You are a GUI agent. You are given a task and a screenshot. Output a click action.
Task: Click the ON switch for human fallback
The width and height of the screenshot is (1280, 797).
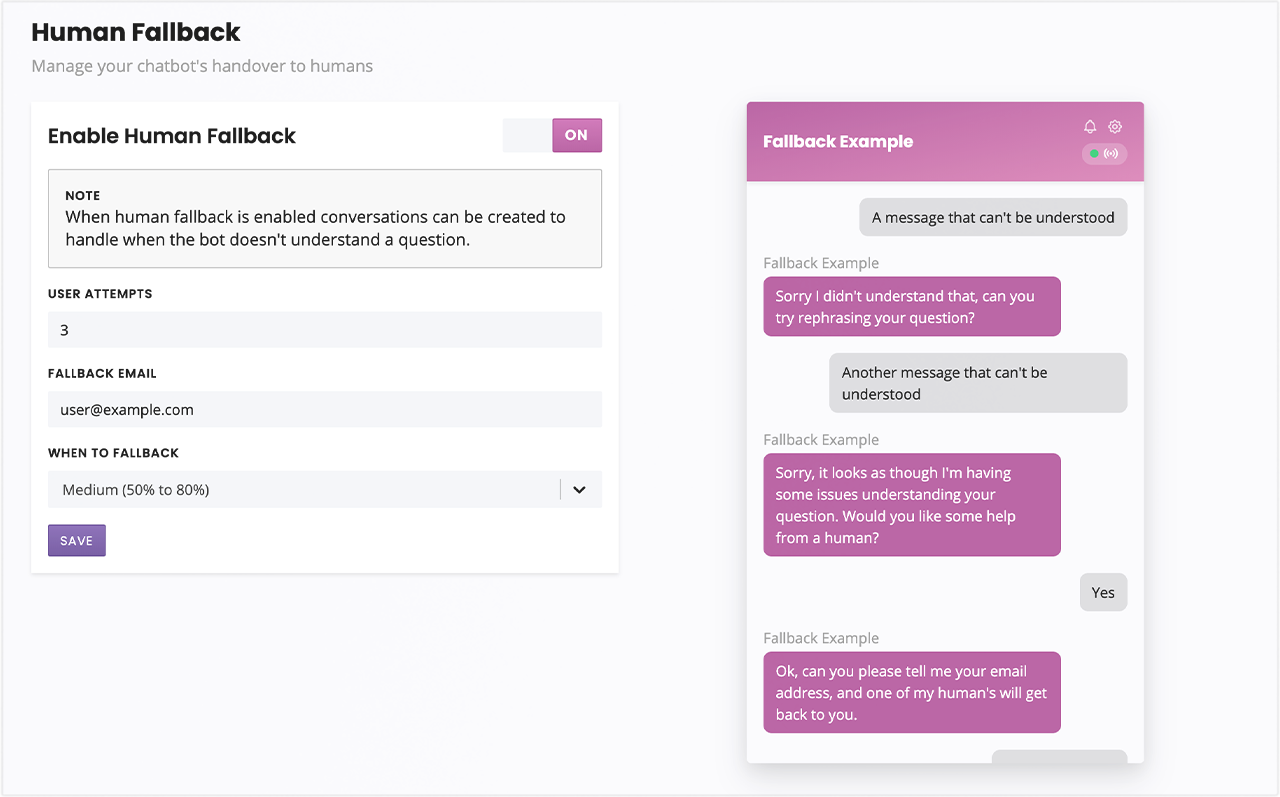(x=577, y=135)
